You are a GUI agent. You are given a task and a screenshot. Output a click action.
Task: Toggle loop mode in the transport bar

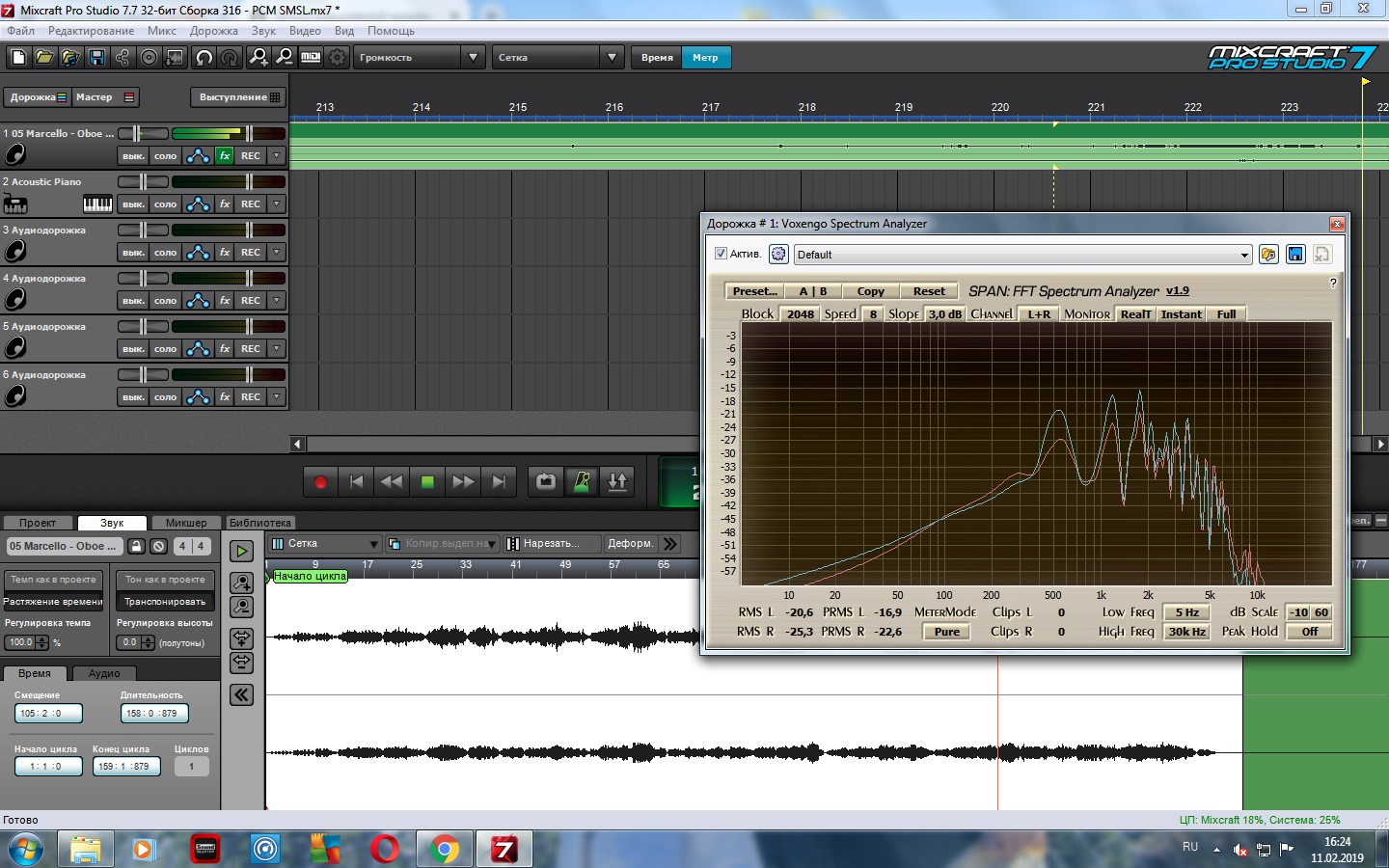tap(546, 481)
